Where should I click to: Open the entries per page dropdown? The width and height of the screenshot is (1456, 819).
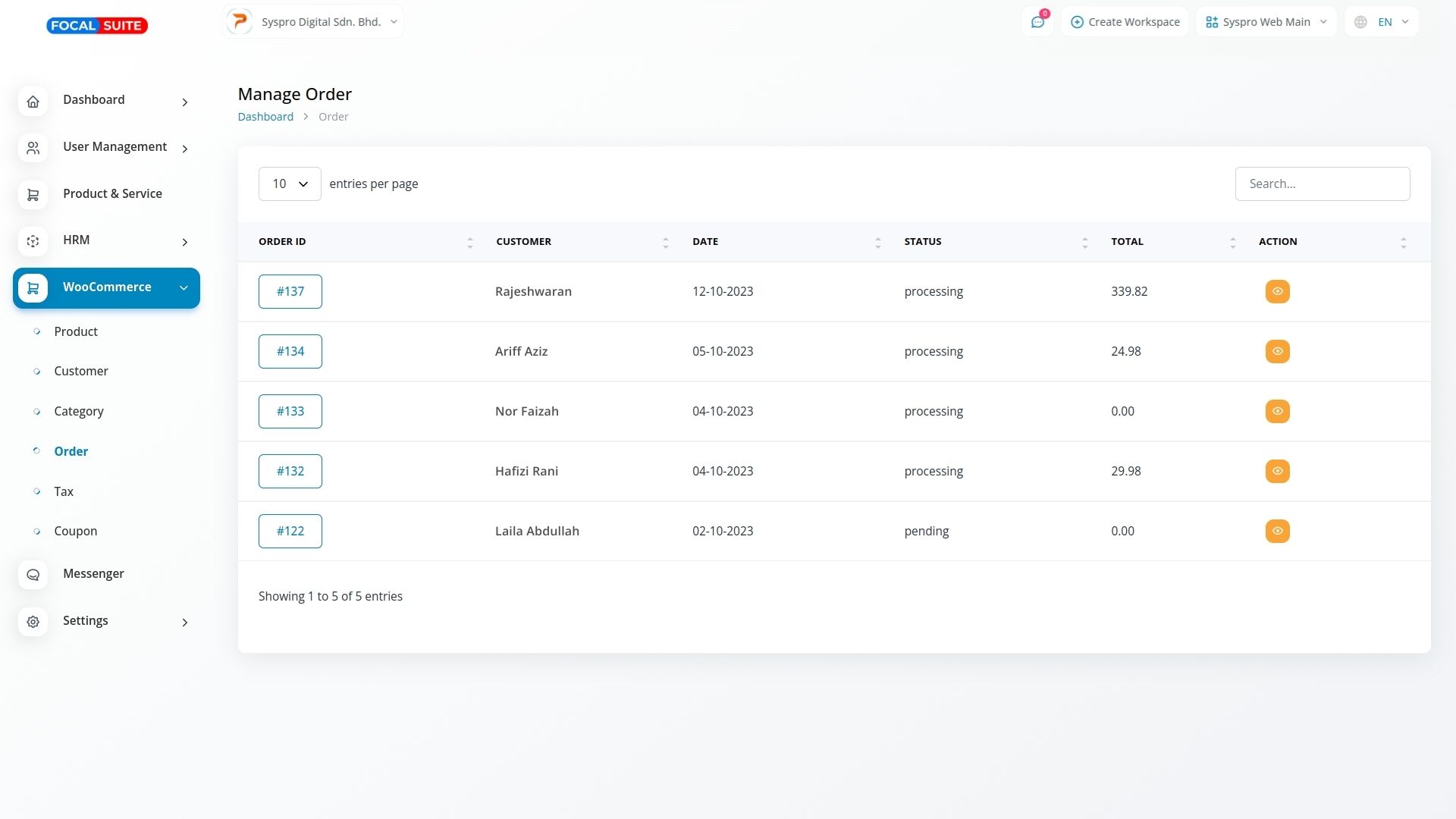tap(290, 184)
